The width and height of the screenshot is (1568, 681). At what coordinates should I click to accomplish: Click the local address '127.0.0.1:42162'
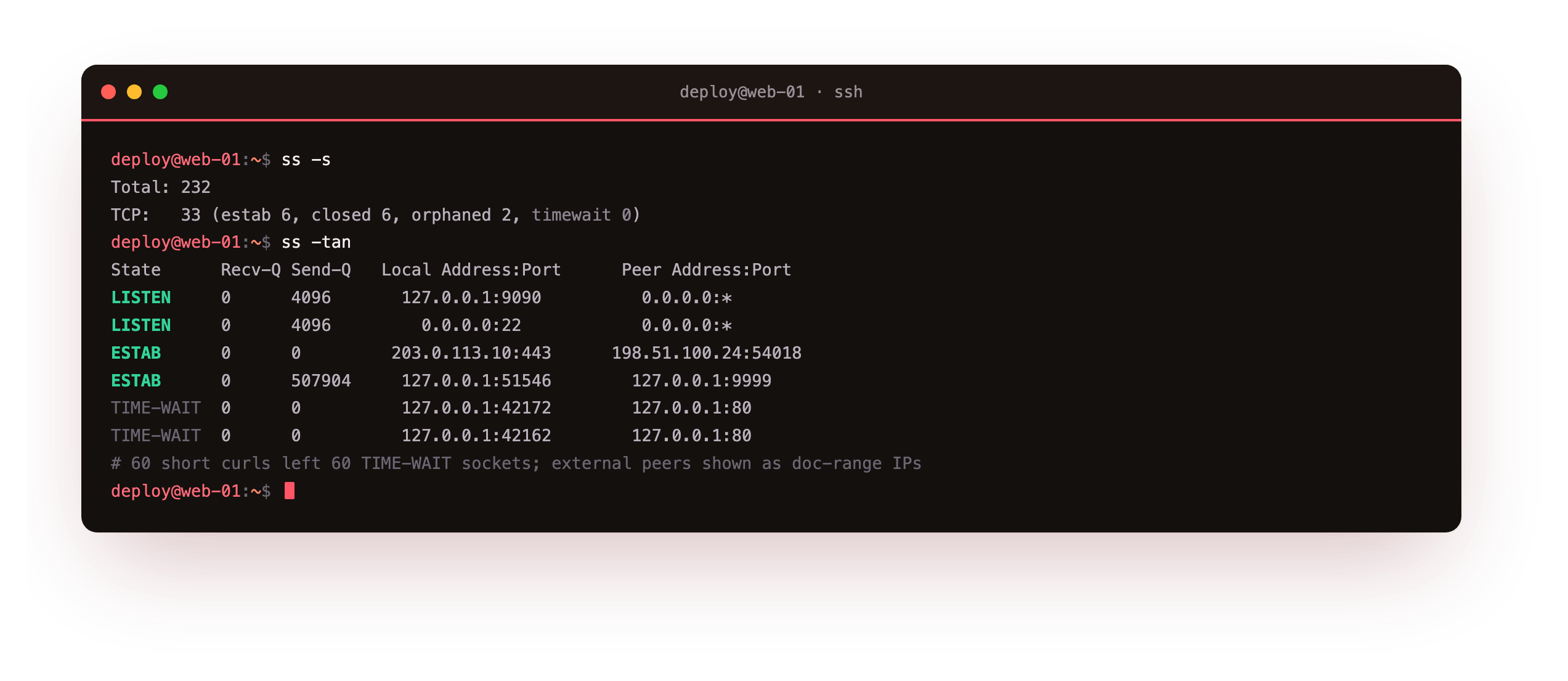click(476, 436)
